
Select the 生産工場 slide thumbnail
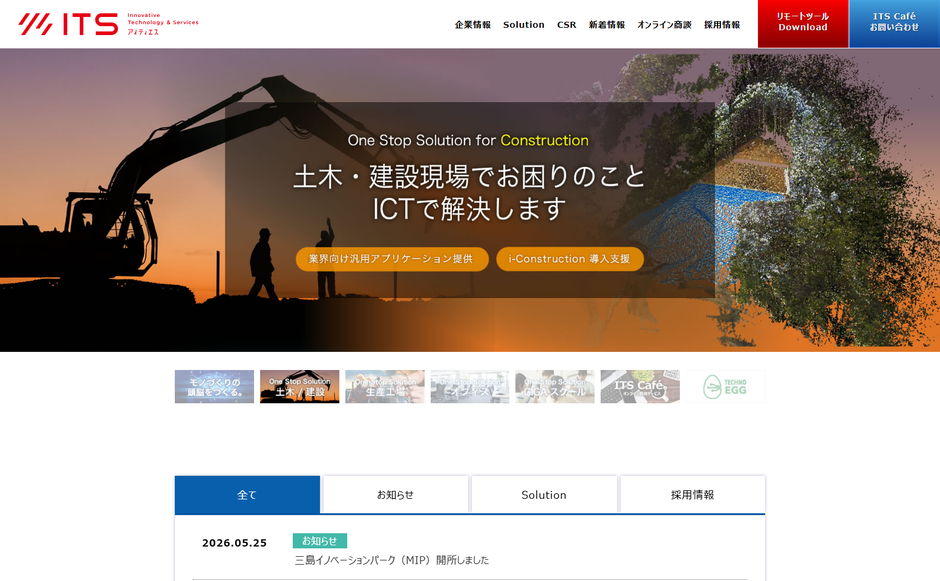385,386
